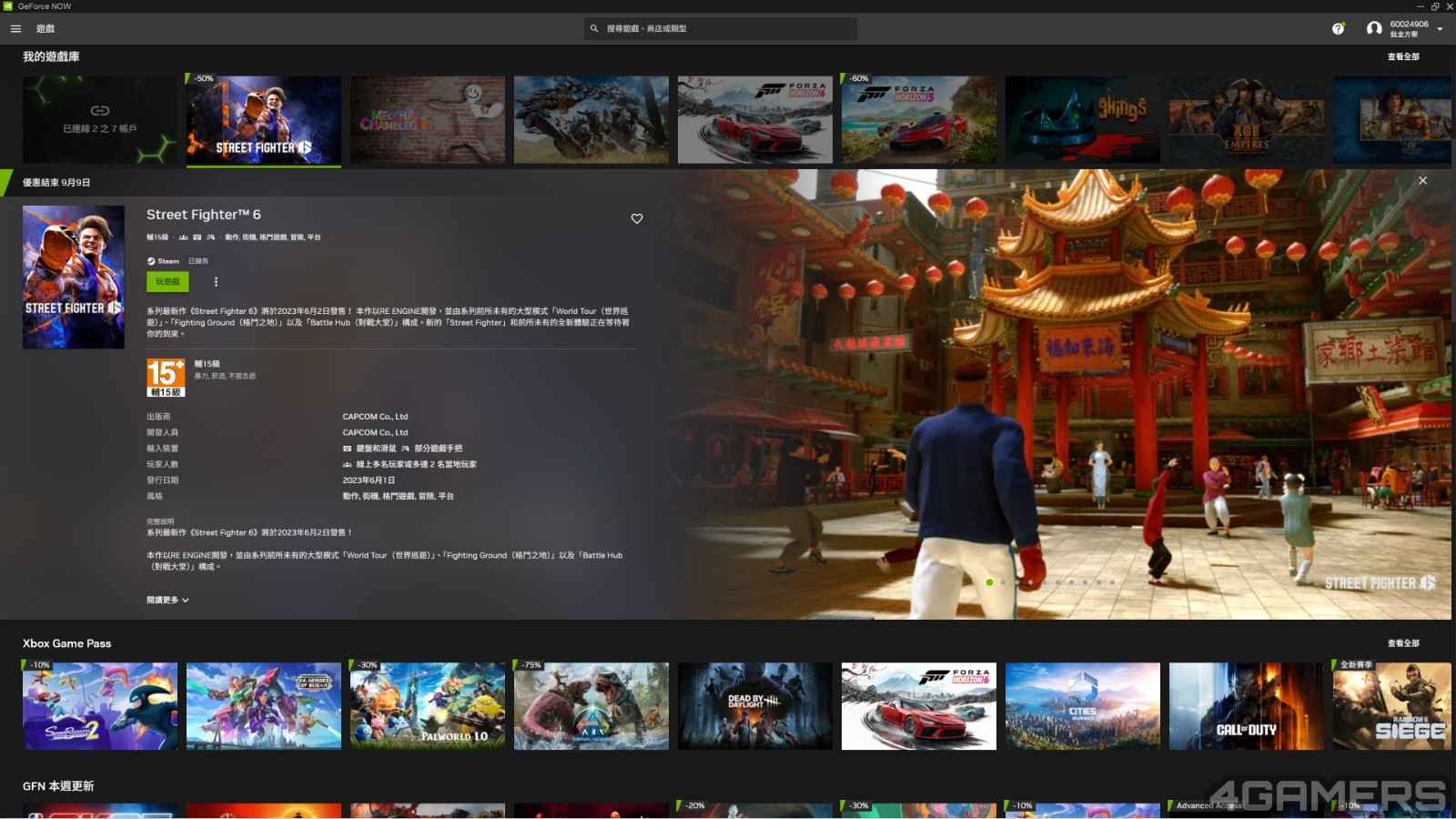Viewport: 1456px width, 819px height.
Task: Close the Street Fighter 6 detail panel
Action: click(1423, 180)
